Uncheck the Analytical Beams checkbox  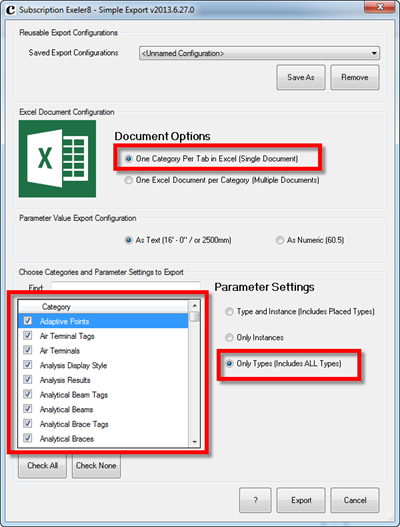point(28,409)
